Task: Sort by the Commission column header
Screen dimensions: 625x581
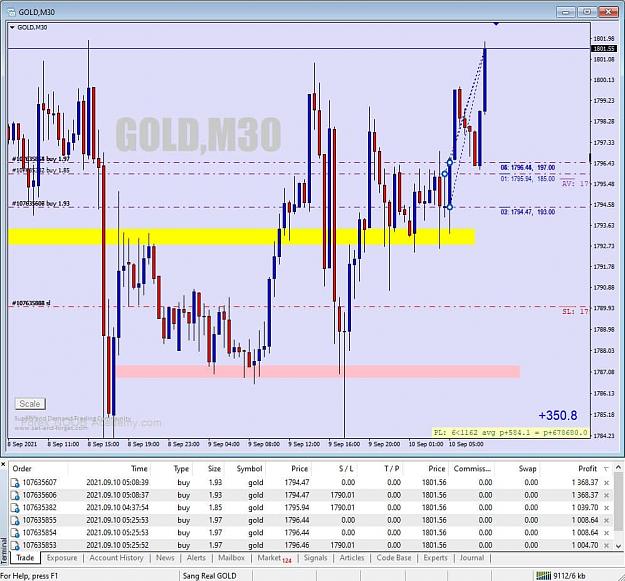Action: (x=472, y=469)
